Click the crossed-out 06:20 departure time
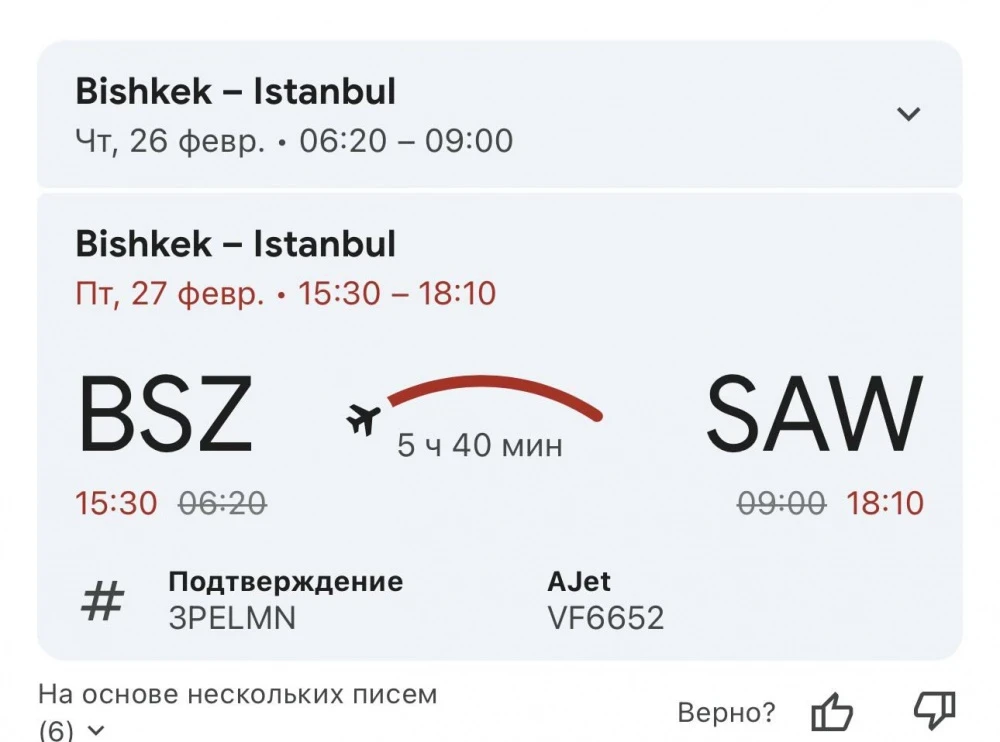This screenshot has width=1000, height=742. click(222, 504)
